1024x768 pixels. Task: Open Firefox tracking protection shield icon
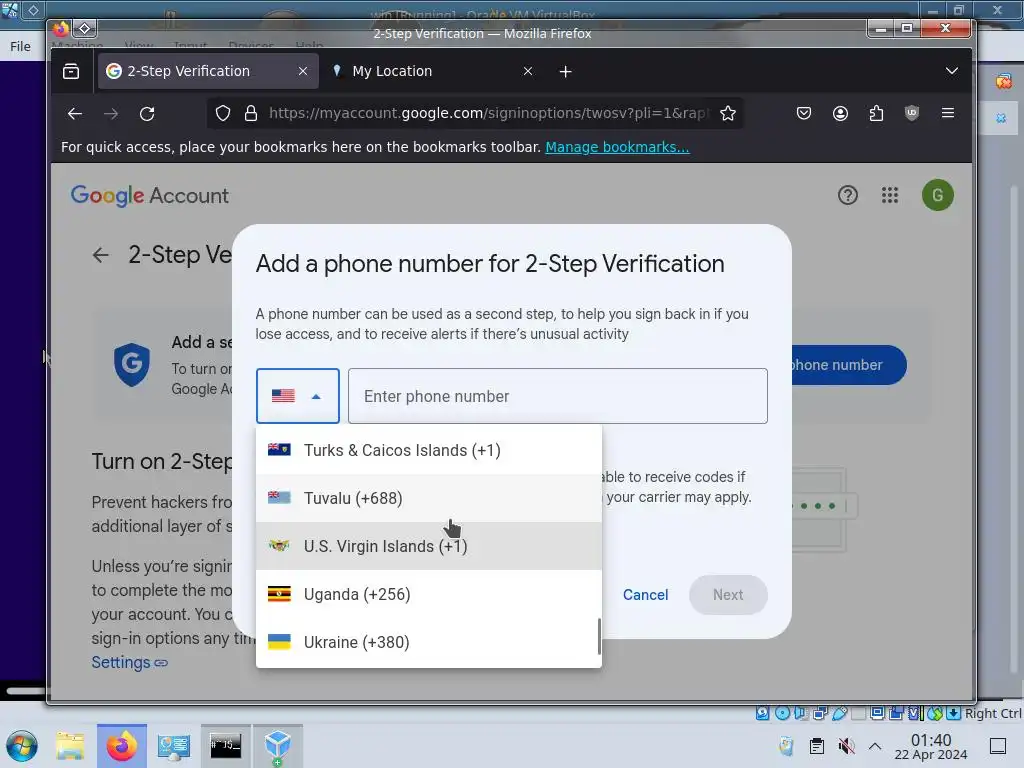point(223,114)
